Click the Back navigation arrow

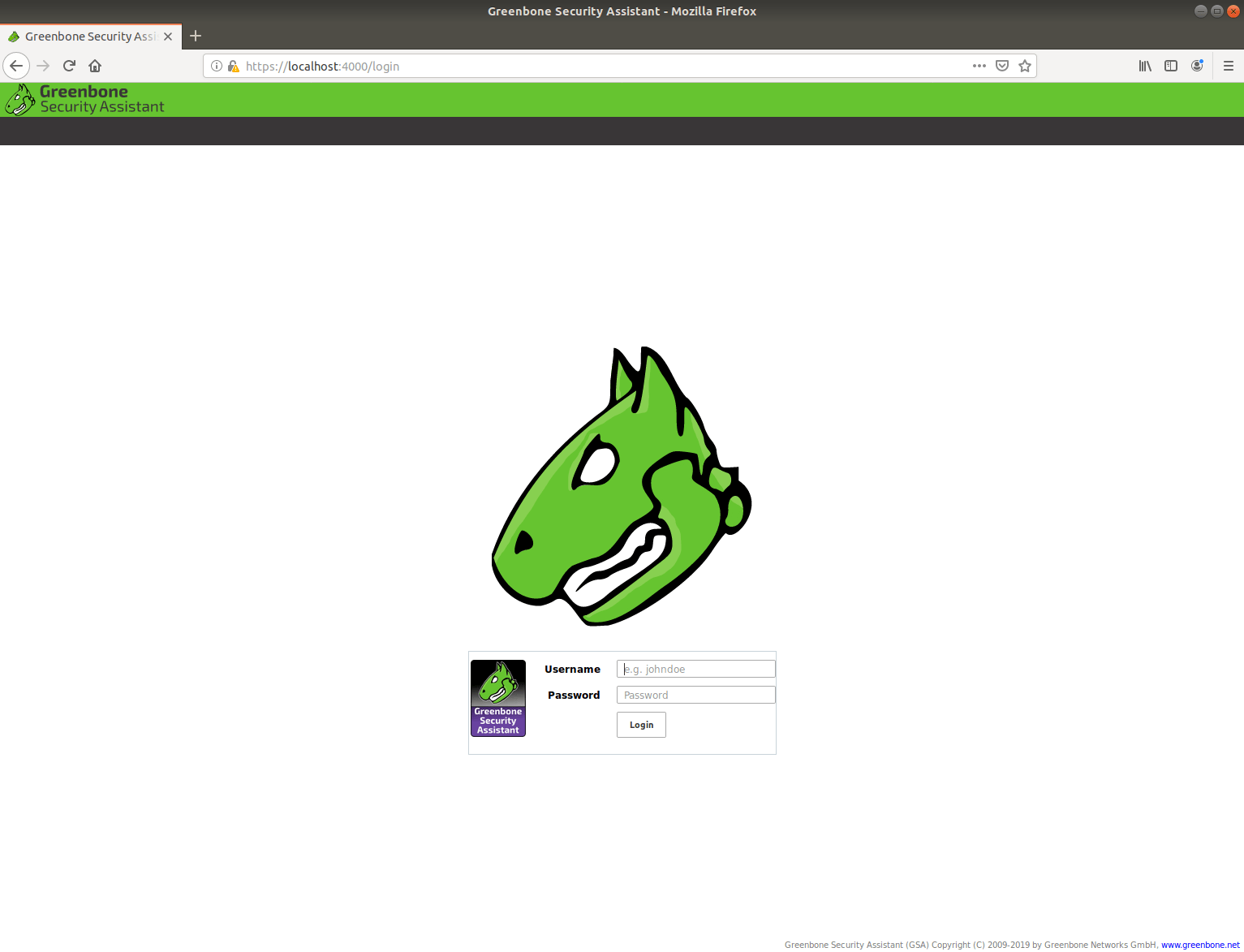tap(16, 66)
